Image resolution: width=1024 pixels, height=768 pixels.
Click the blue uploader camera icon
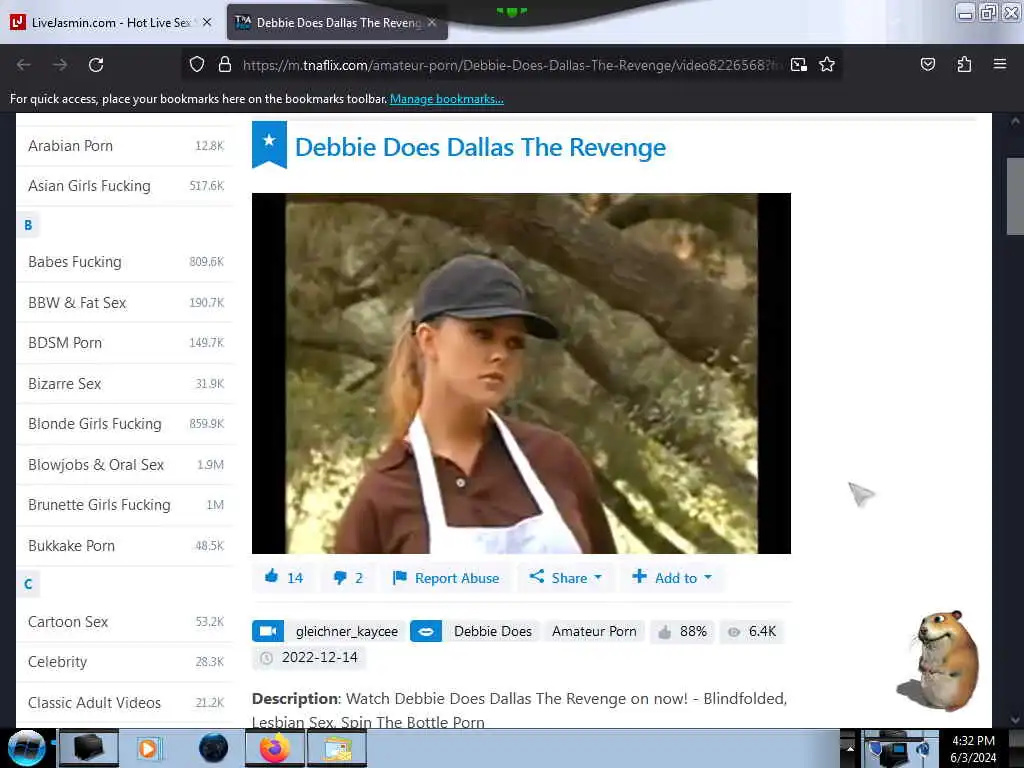pos(268,631)
